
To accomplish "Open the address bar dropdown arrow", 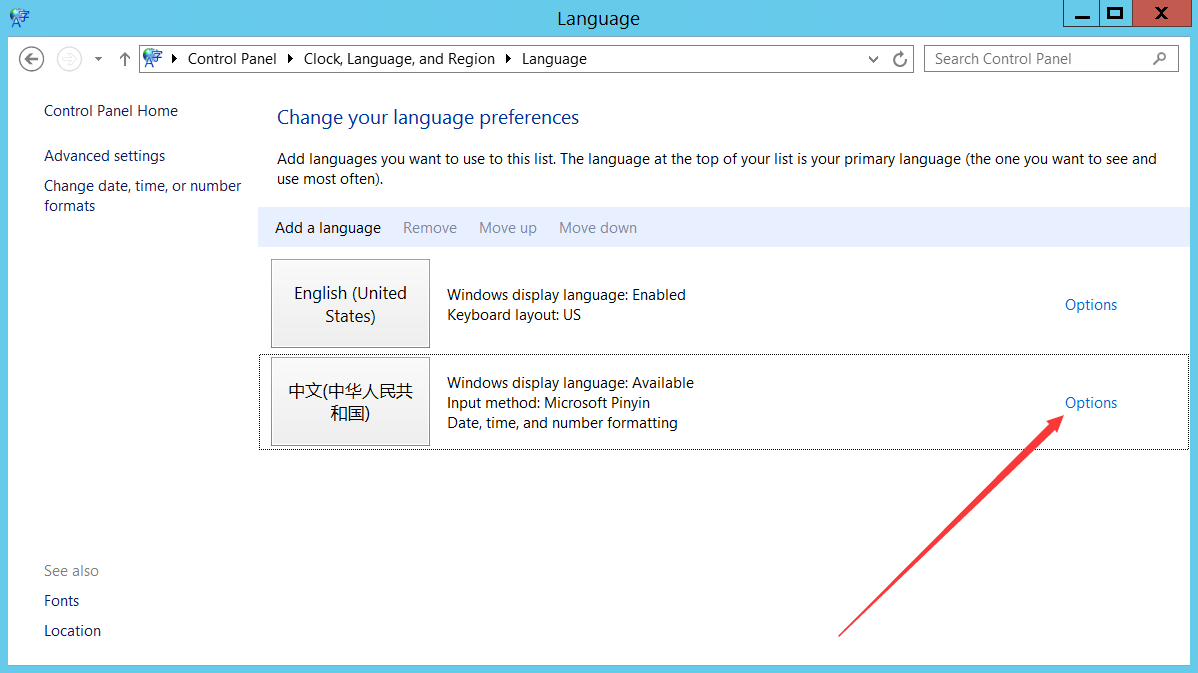I will (x=872, y=59).
